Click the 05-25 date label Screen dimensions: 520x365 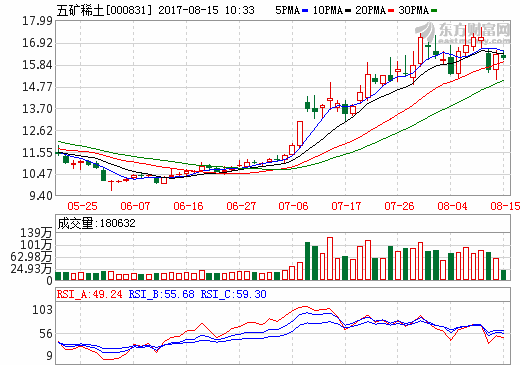[x=82, y=206]
